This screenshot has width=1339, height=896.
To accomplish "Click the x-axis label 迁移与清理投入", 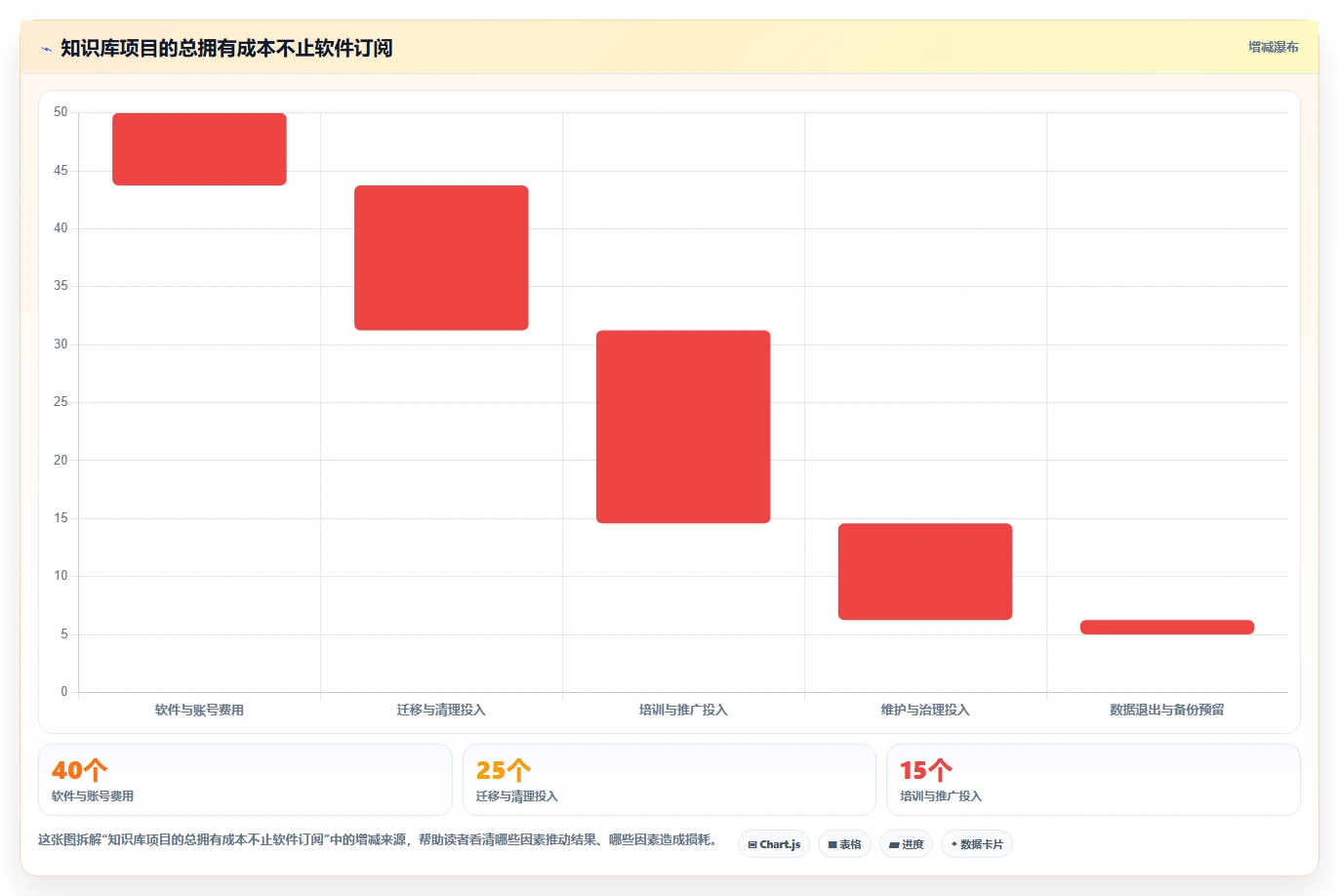I will tap(441, 711).
